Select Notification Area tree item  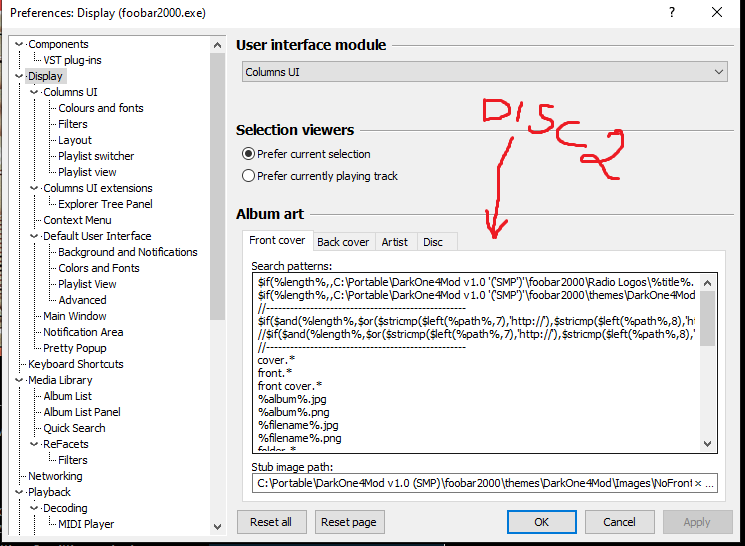tap(83, 332)
